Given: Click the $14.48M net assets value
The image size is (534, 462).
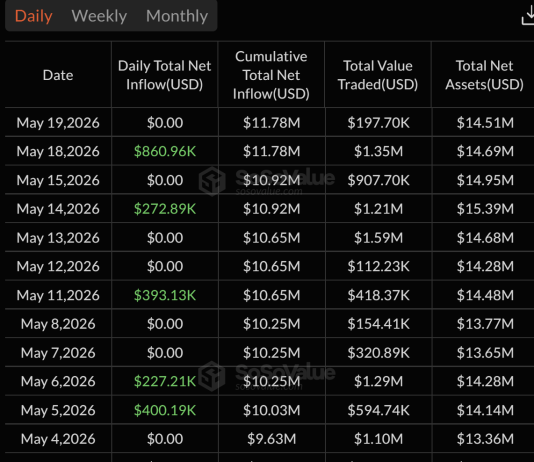Looking at the screenshot, I should coord(485,295).
